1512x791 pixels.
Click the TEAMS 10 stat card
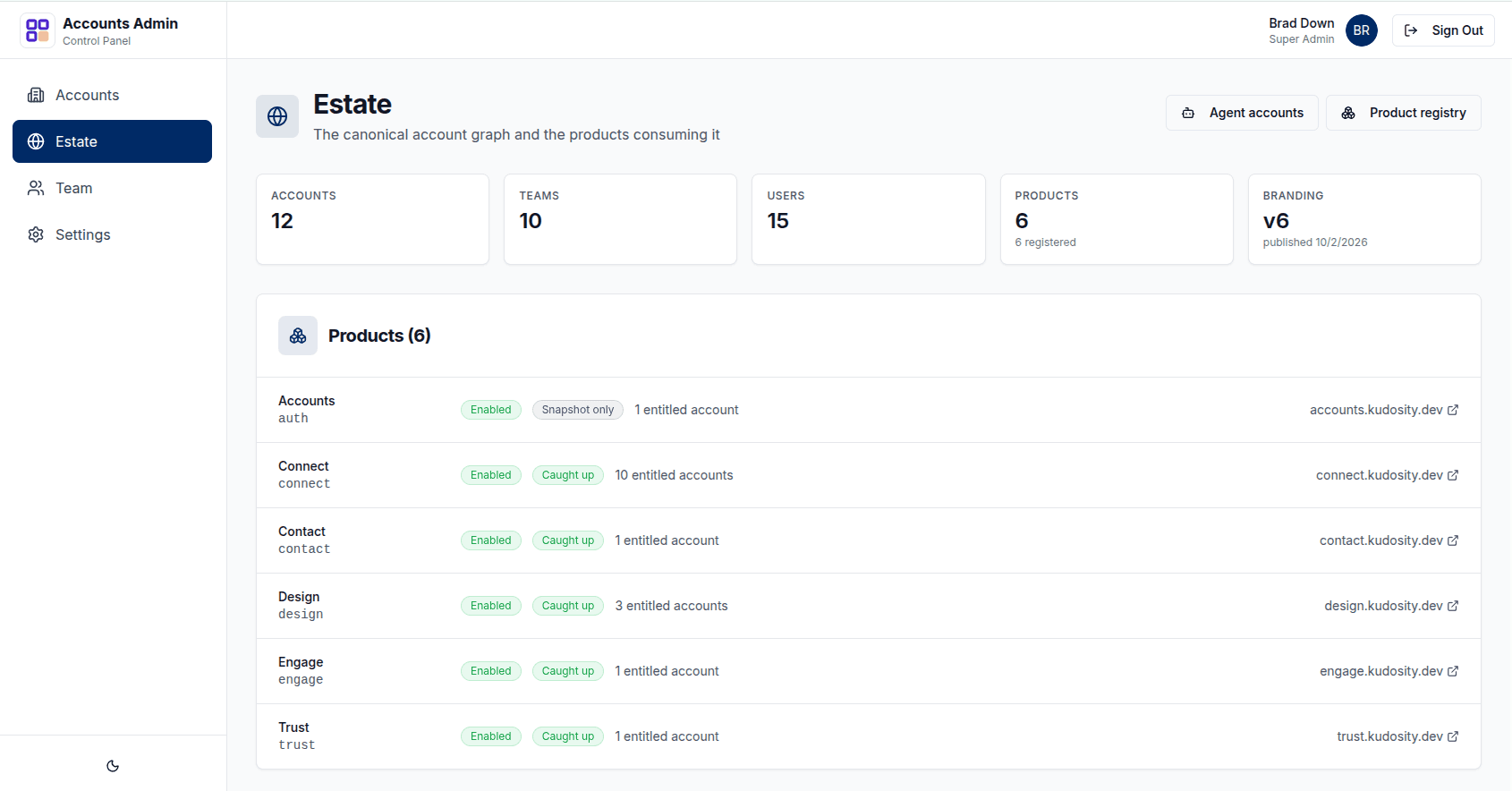coord(620,219)
